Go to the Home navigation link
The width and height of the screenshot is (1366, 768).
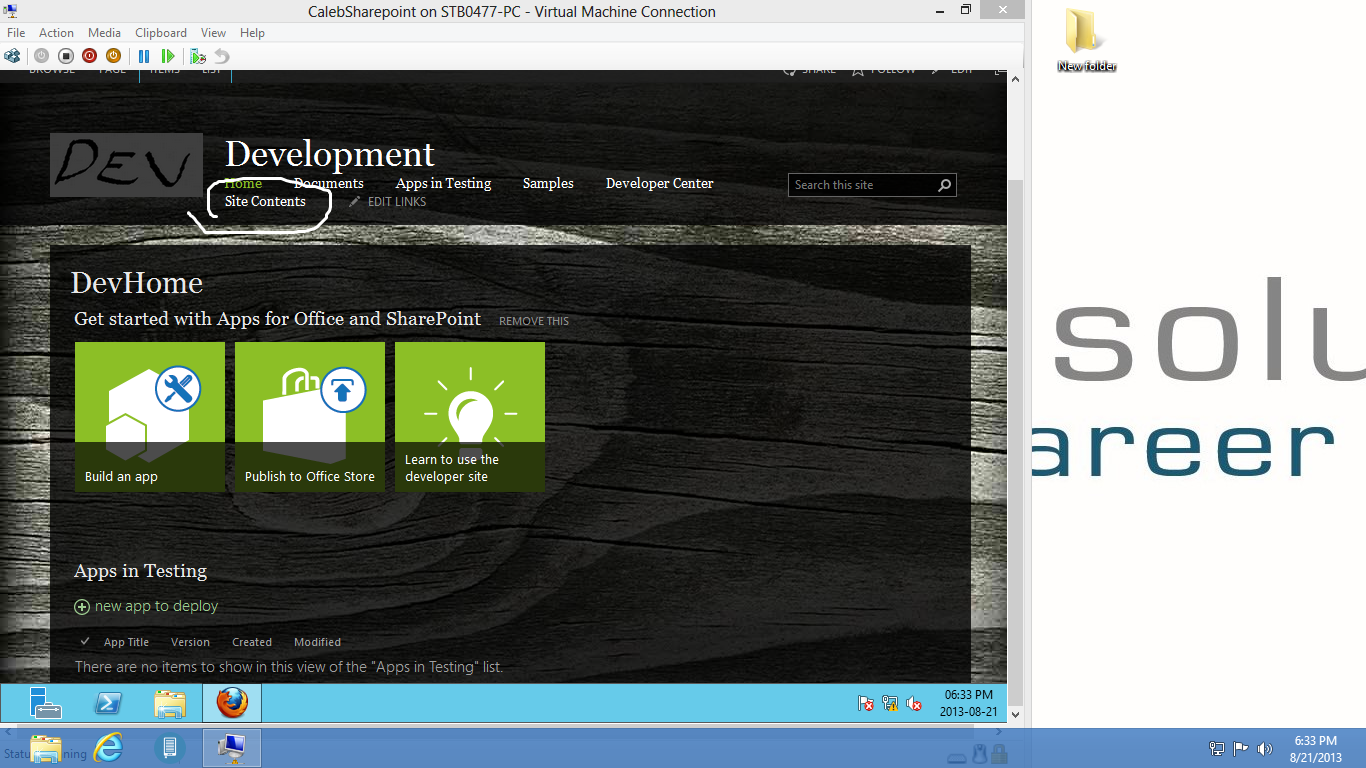(x=243, y=183)
